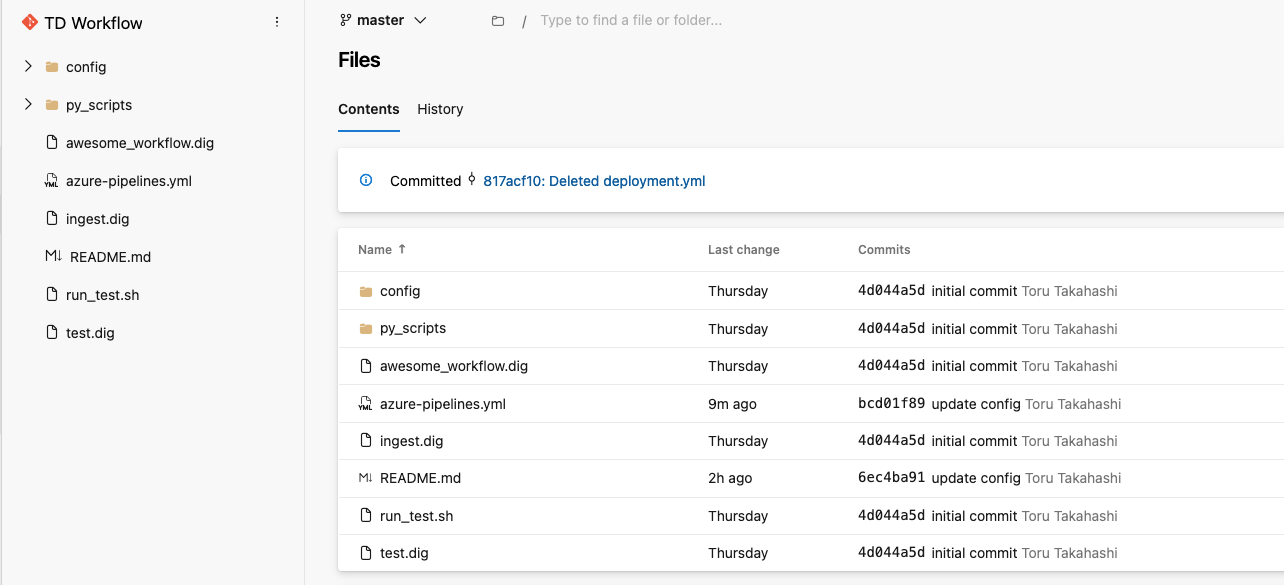The image size is (1284, 585).
Task: Click the config folder icon in file table
Action: (x=365, y=291)
